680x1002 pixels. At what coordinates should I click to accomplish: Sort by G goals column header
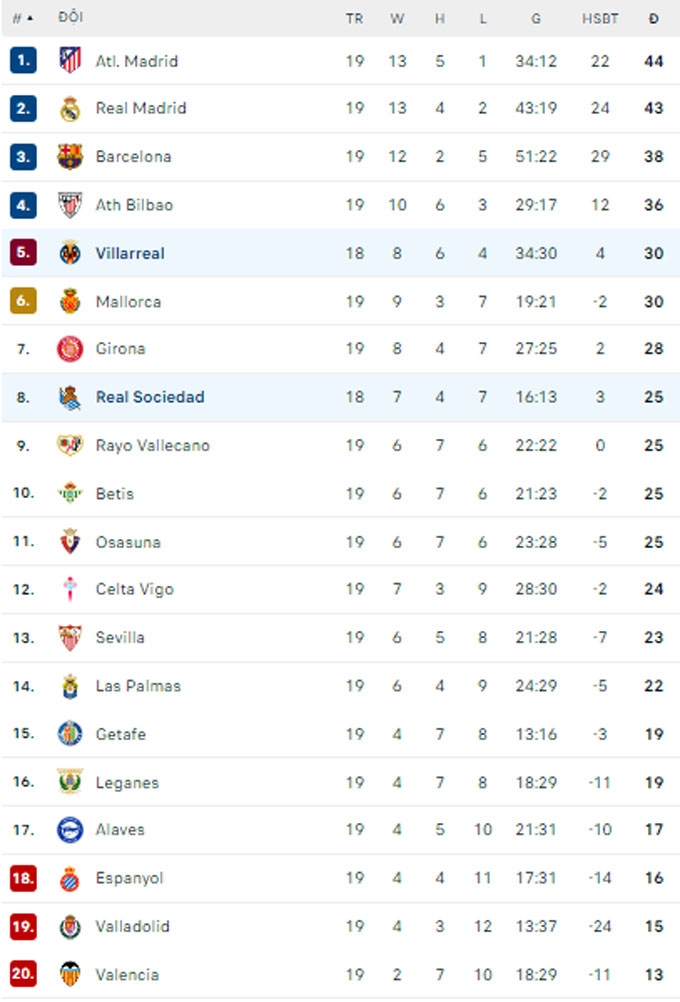(x=536, y=18)
